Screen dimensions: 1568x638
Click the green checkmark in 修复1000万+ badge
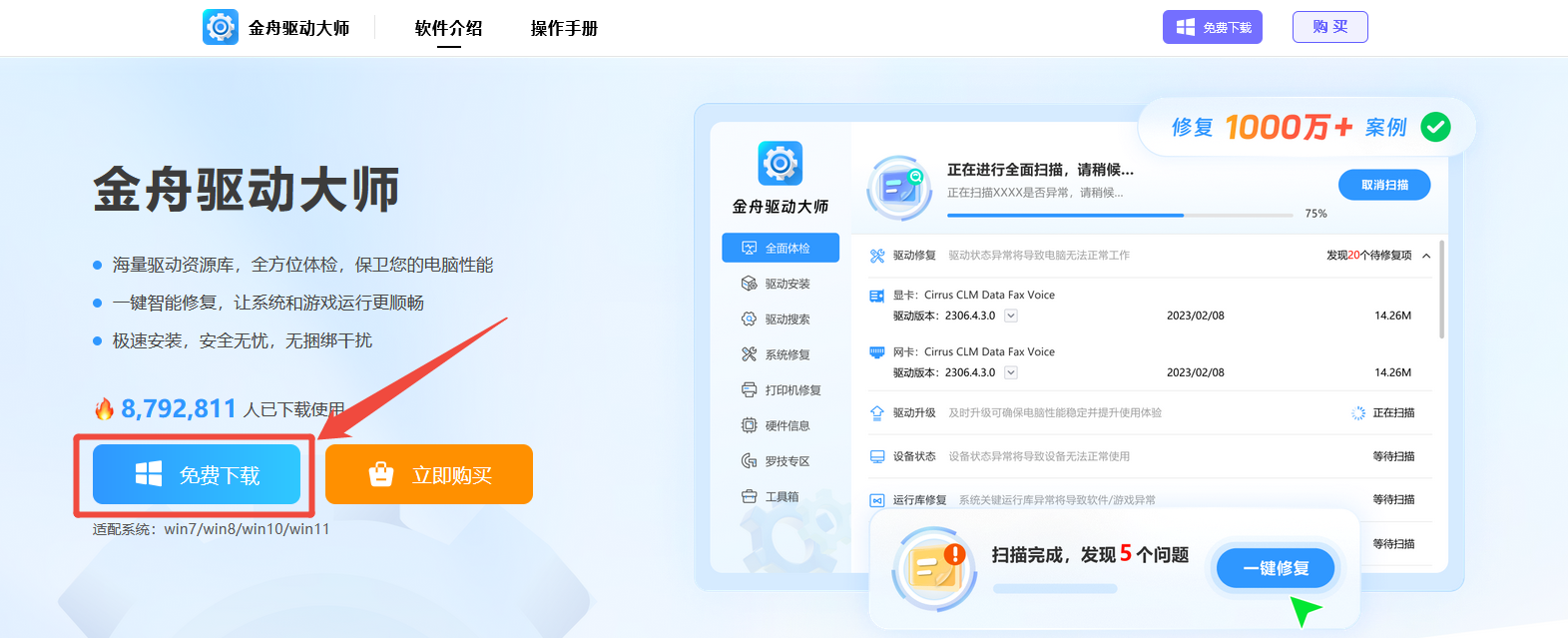pyautogui.click(x=1435, y=127)
